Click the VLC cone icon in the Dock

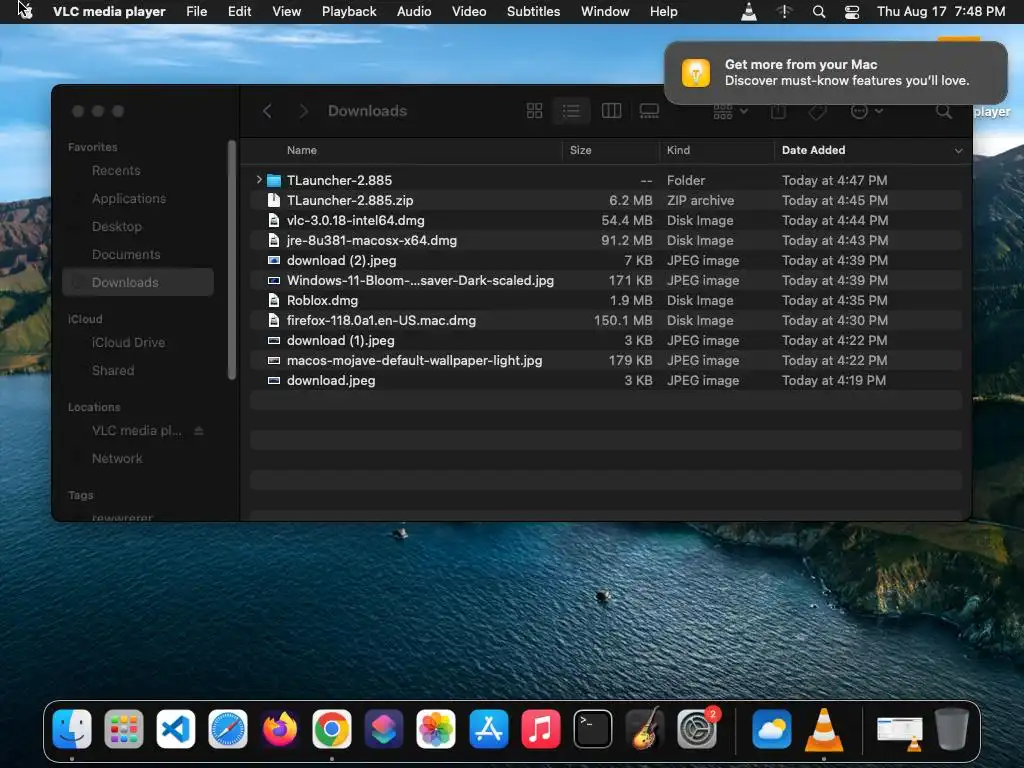(x=824, y=728)
